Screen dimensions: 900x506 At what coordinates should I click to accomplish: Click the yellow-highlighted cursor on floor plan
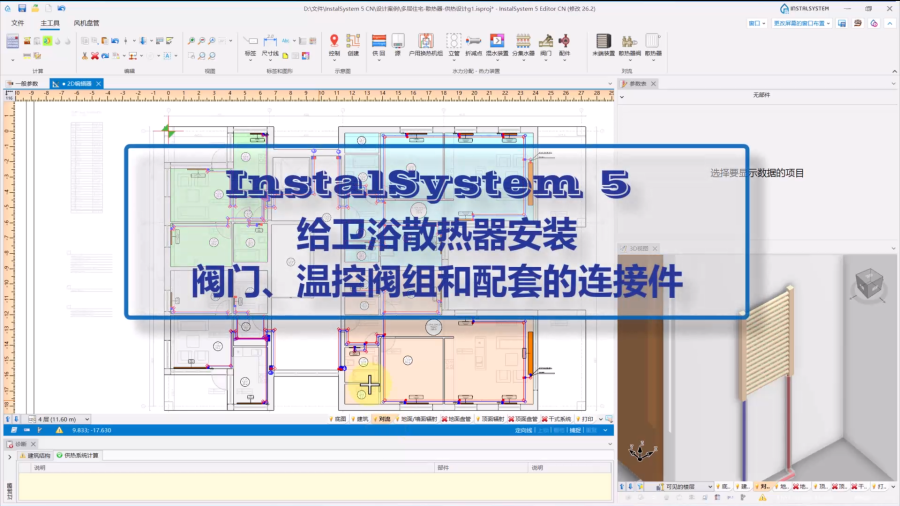(x=369, y=384)
